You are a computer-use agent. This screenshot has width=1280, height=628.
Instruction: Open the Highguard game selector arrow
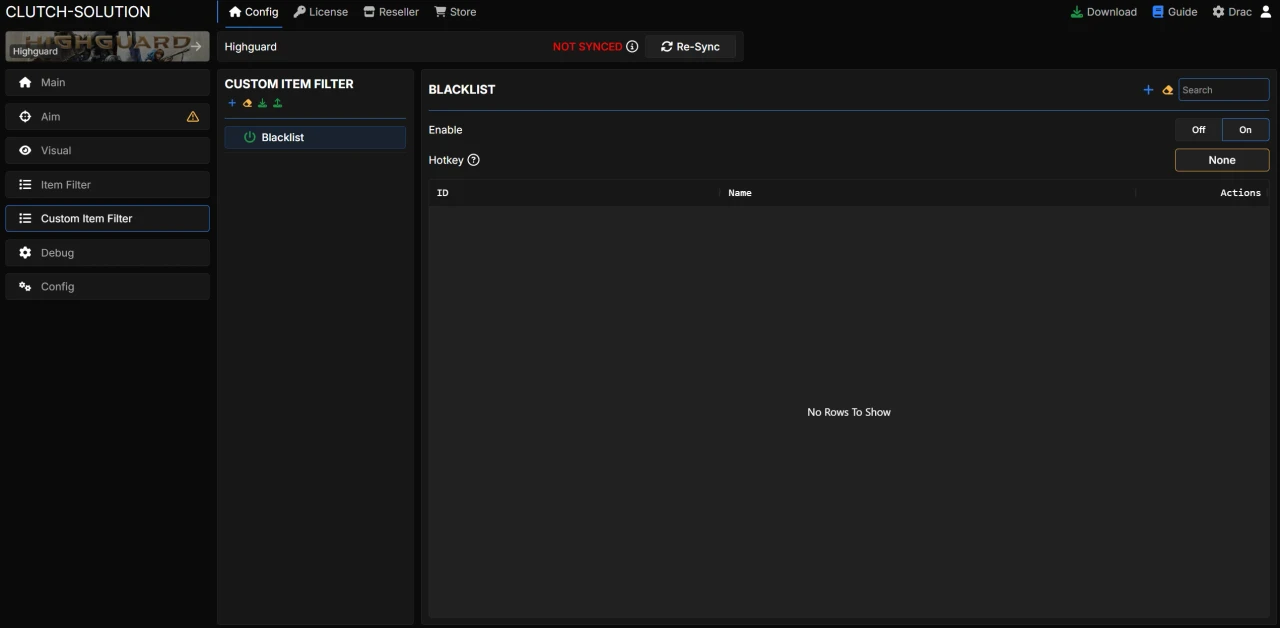tap(196, 46)
